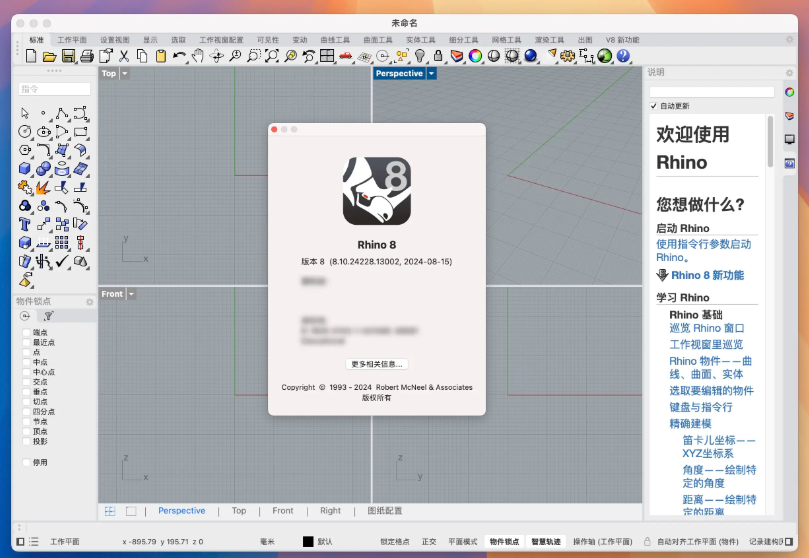Open the 巡览 Rhino 窗口 link
Screen dimensions: 809x558
pos(706,328)
